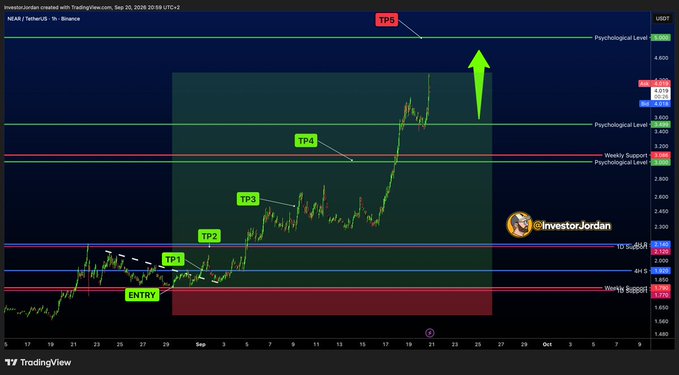This screenshot has width=679, height=375.
Task: Click the TP1 label
Action: click(173, 259)
